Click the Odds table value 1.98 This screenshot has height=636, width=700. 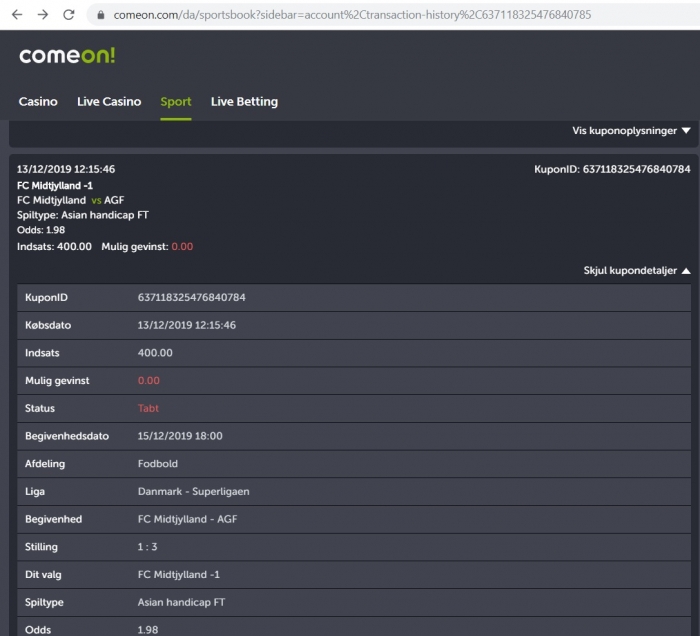pyautogui.click(x=148, y=630)
